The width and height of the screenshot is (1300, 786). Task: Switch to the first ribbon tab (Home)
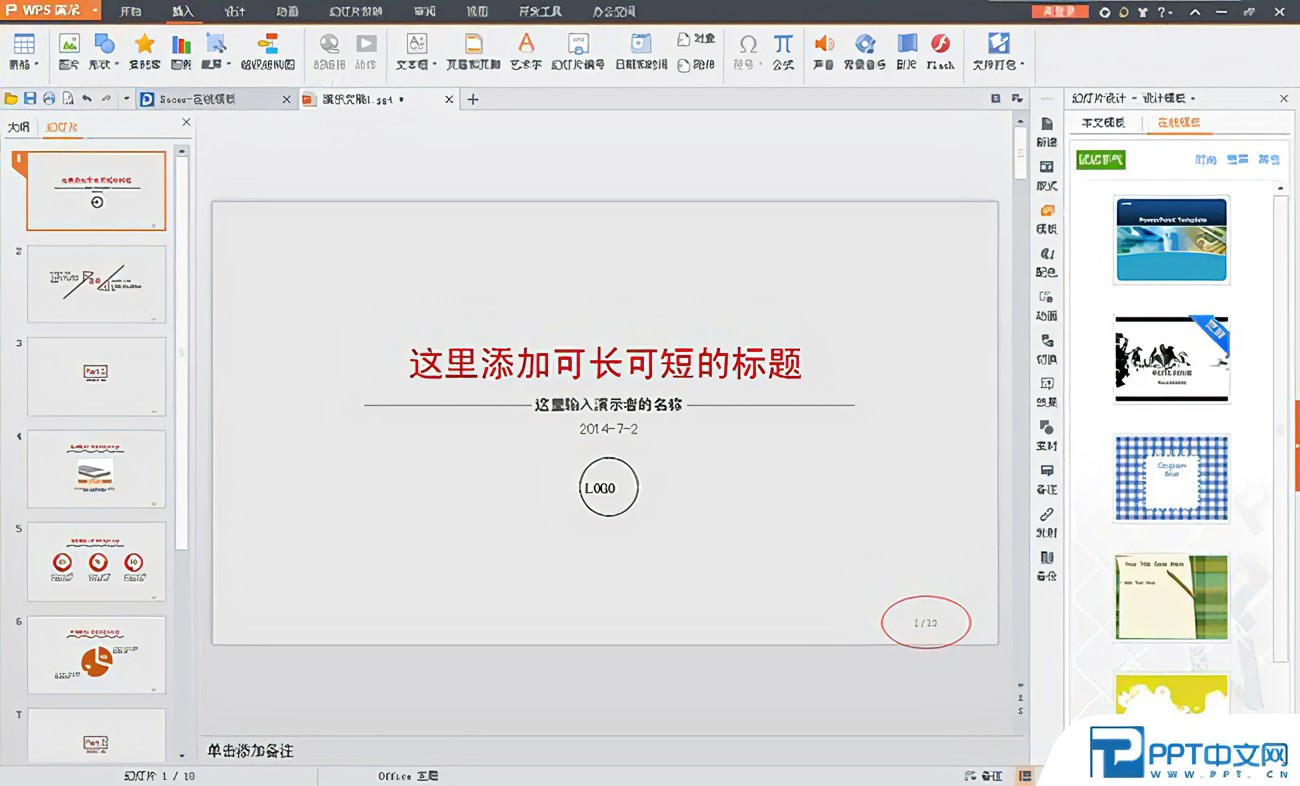(130, 12)
